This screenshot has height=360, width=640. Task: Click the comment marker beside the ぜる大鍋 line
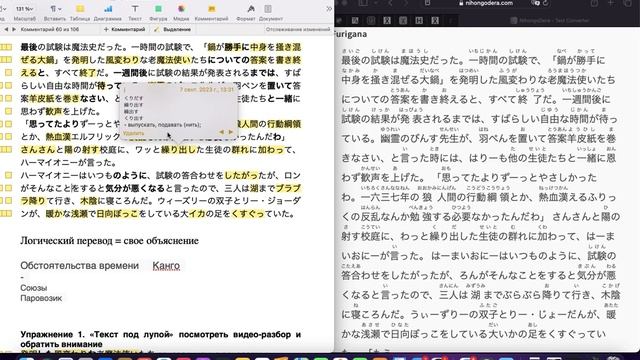(6, 60)
